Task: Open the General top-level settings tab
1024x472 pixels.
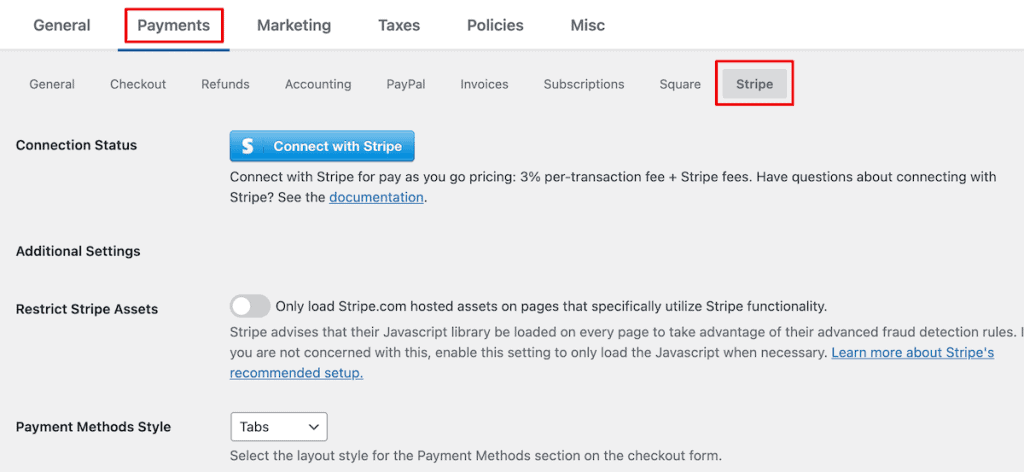Action: [x=62, y=25]
